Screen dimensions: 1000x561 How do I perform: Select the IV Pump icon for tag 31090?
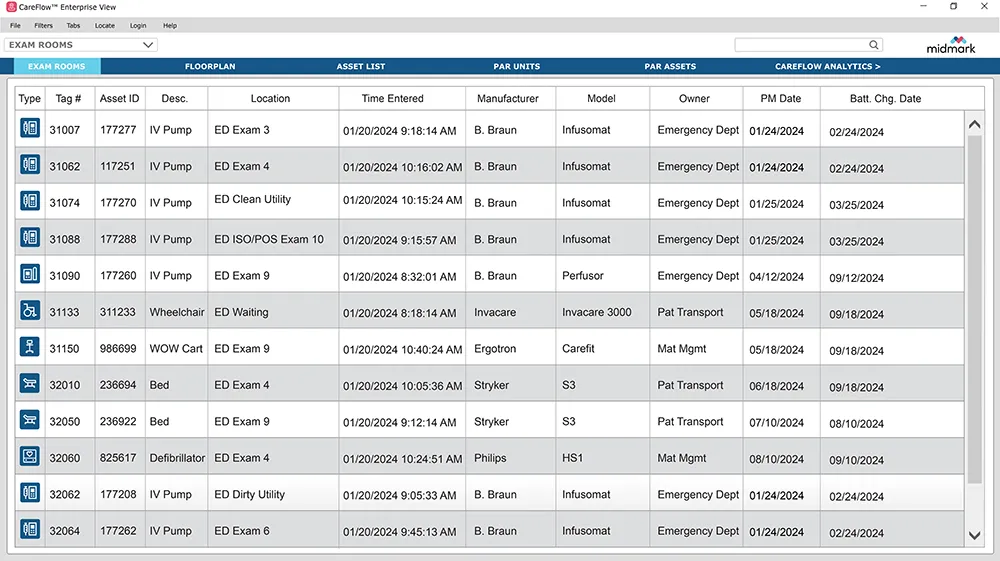tap(30, 275)
